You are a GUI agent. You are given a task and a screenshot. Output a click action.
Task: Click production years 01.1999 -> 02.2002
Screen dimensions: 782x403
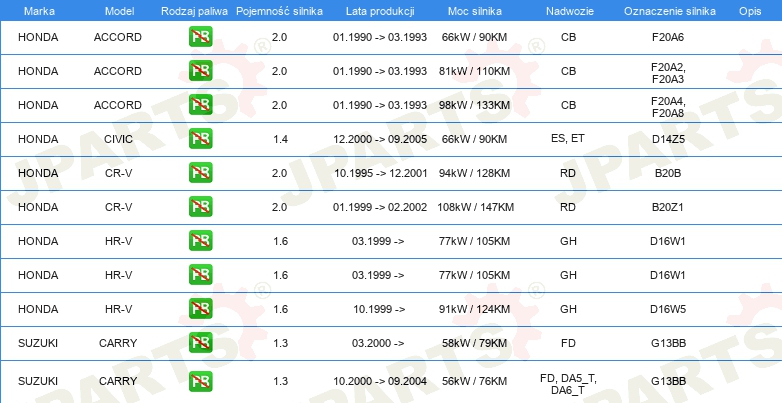point(380,207)
